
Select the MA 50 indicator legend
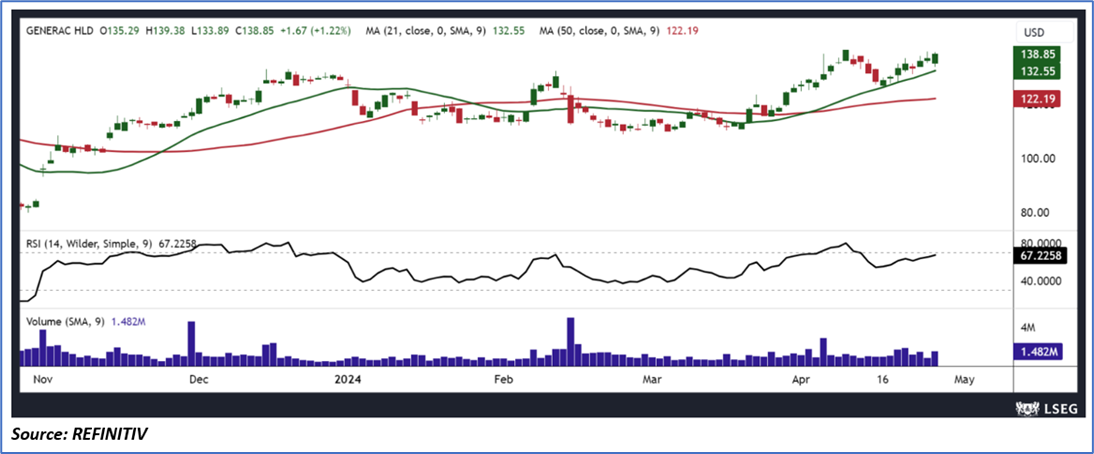point(619,31)
